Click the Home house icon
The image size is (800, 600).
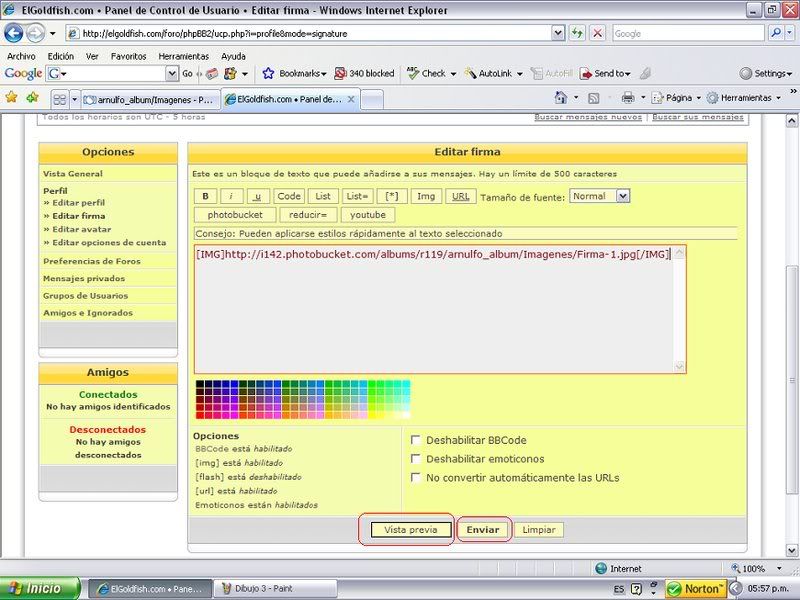pos(561,97)
